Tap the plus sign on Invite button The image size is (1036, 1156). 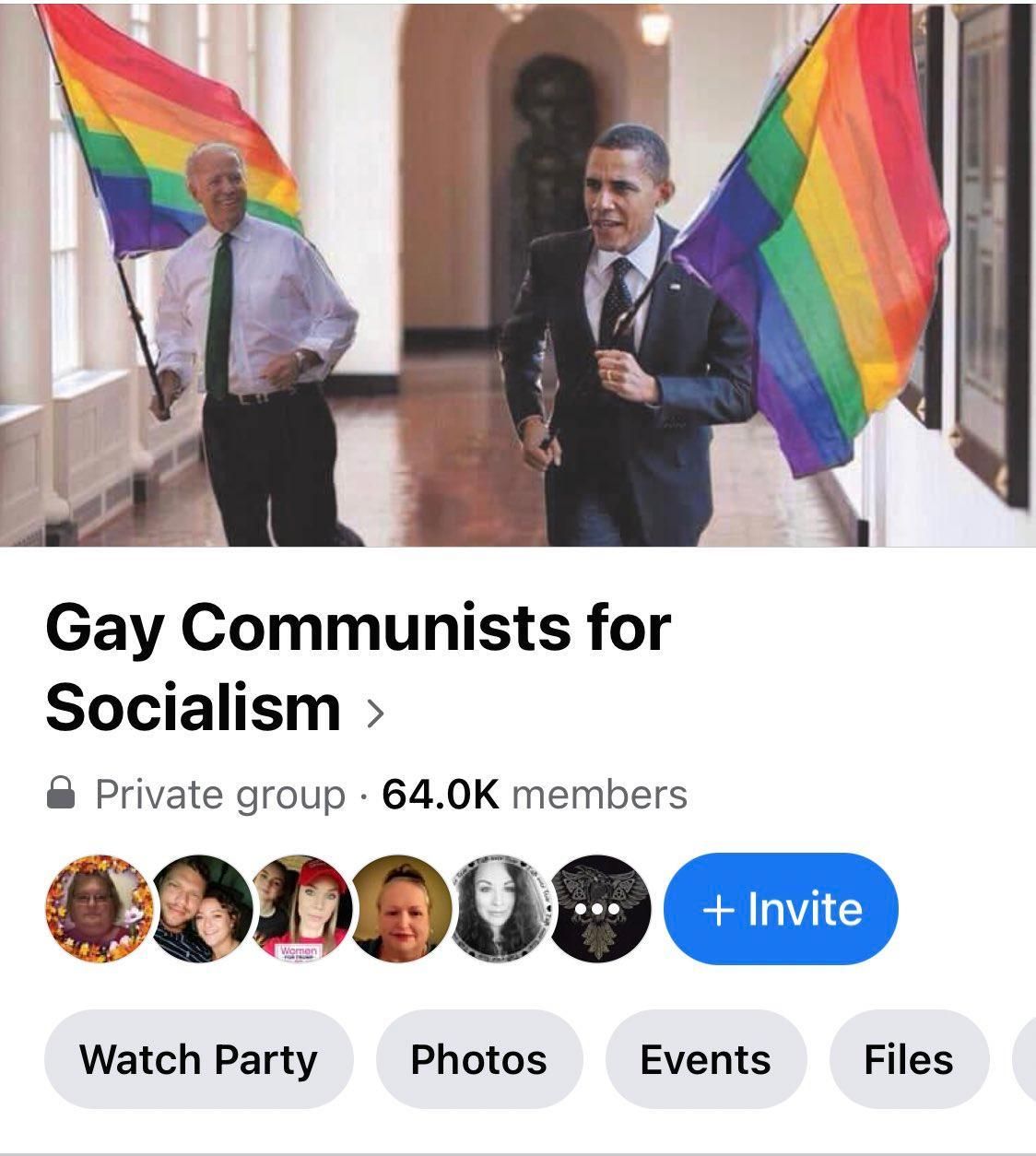718,910
